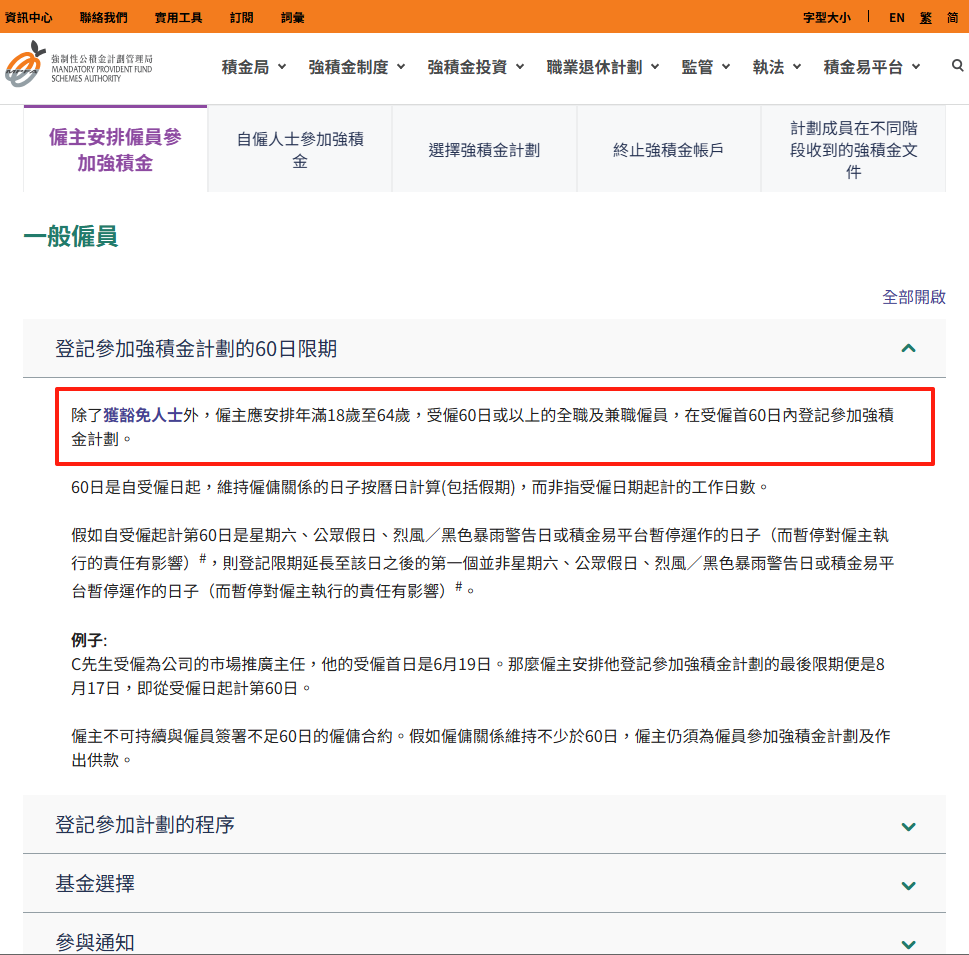Switch to 自僱人士參加強積金 tab

pos(300,150)
